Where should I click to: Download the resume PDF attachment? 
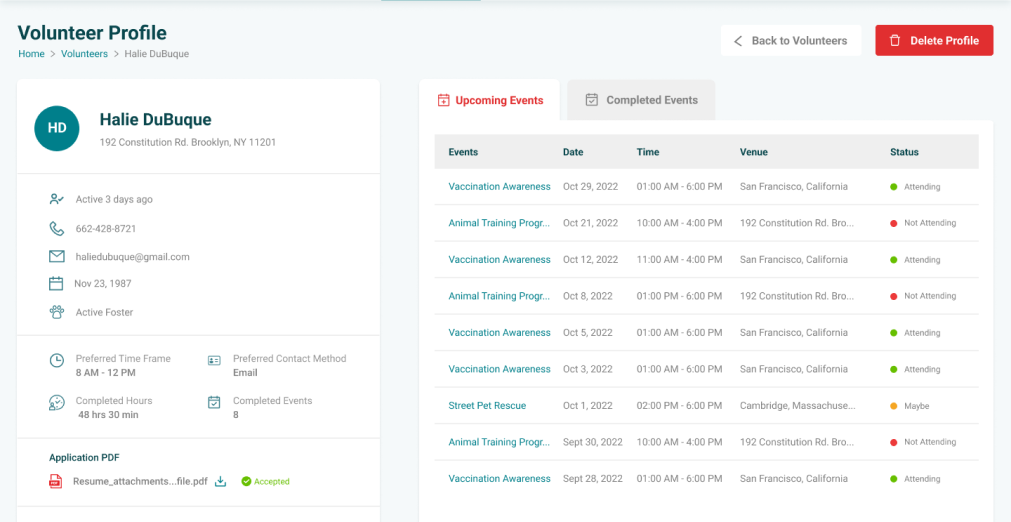click(221, 481)
